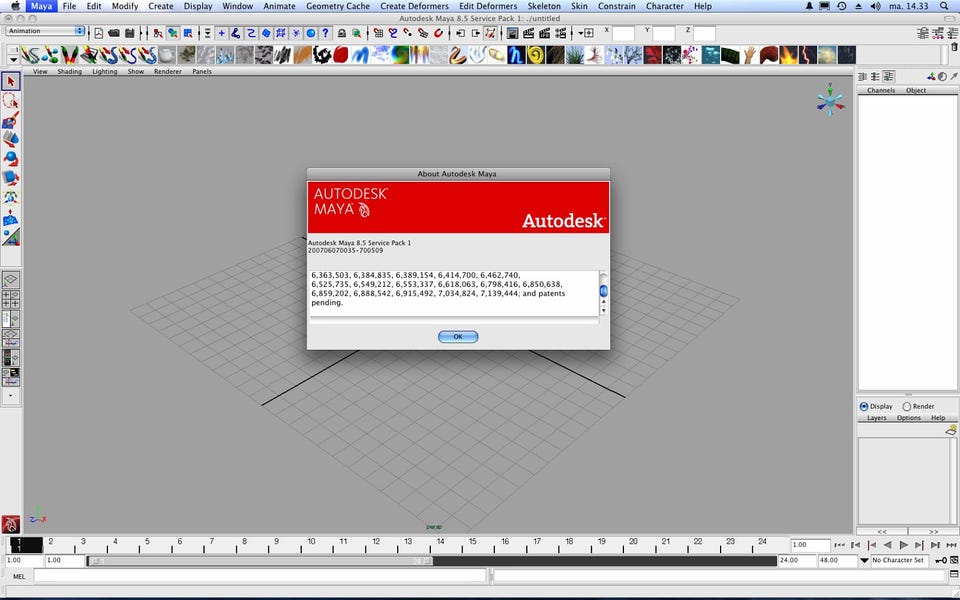Activate the Soft Modification tool
This screenshot has height=600, width=960.
(x=10, y=217)
